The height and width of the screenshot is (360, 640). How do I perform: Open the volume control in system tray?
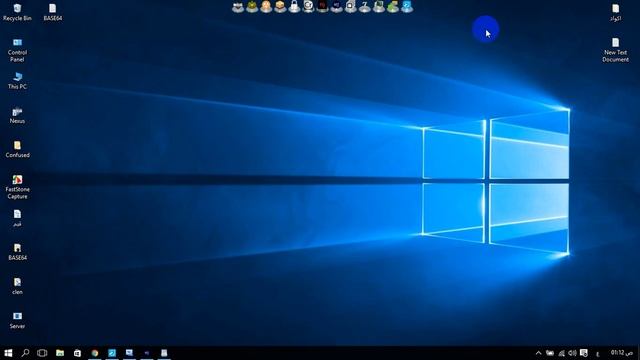click(572, 353)
